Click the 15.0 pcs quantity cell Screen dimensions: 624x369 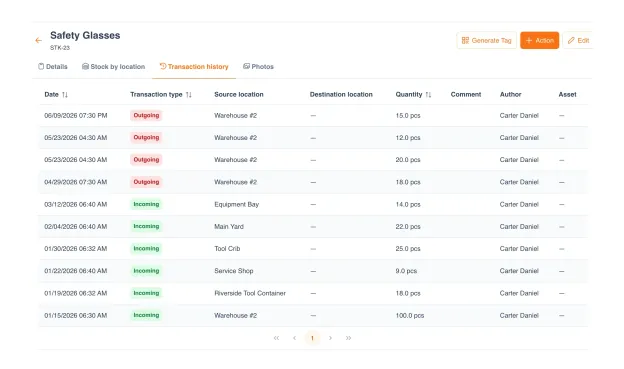tap(408, 115)
